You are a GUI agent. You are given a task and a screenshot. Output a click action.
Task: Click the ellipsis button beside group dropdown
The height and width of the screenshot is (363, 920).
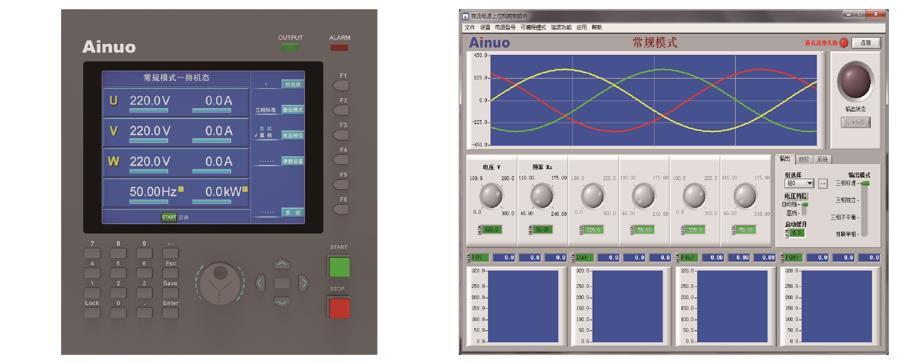pyautogui.click(x=823, y=184)
